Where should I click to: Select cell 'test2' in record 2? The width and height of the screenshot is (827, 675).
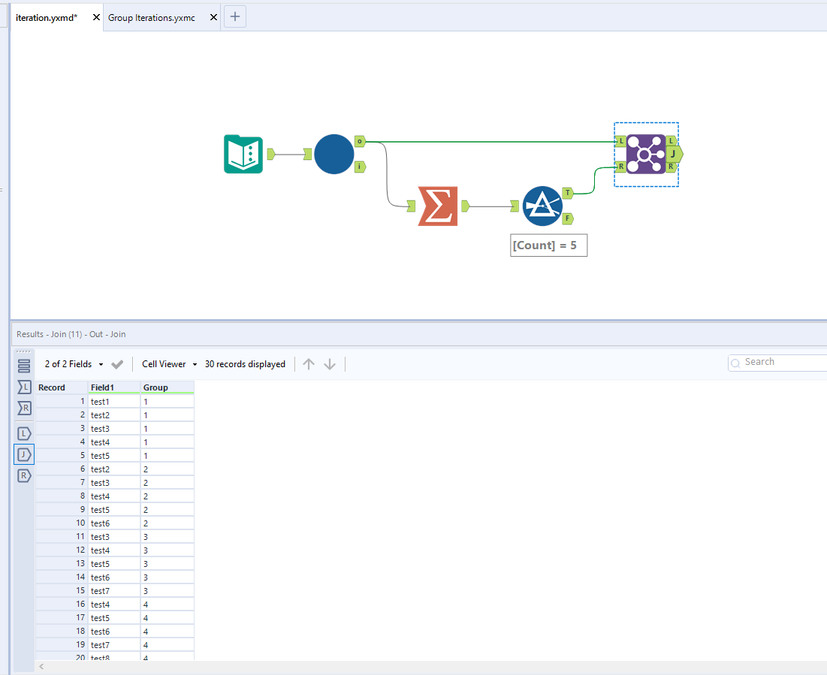point(114,415)
